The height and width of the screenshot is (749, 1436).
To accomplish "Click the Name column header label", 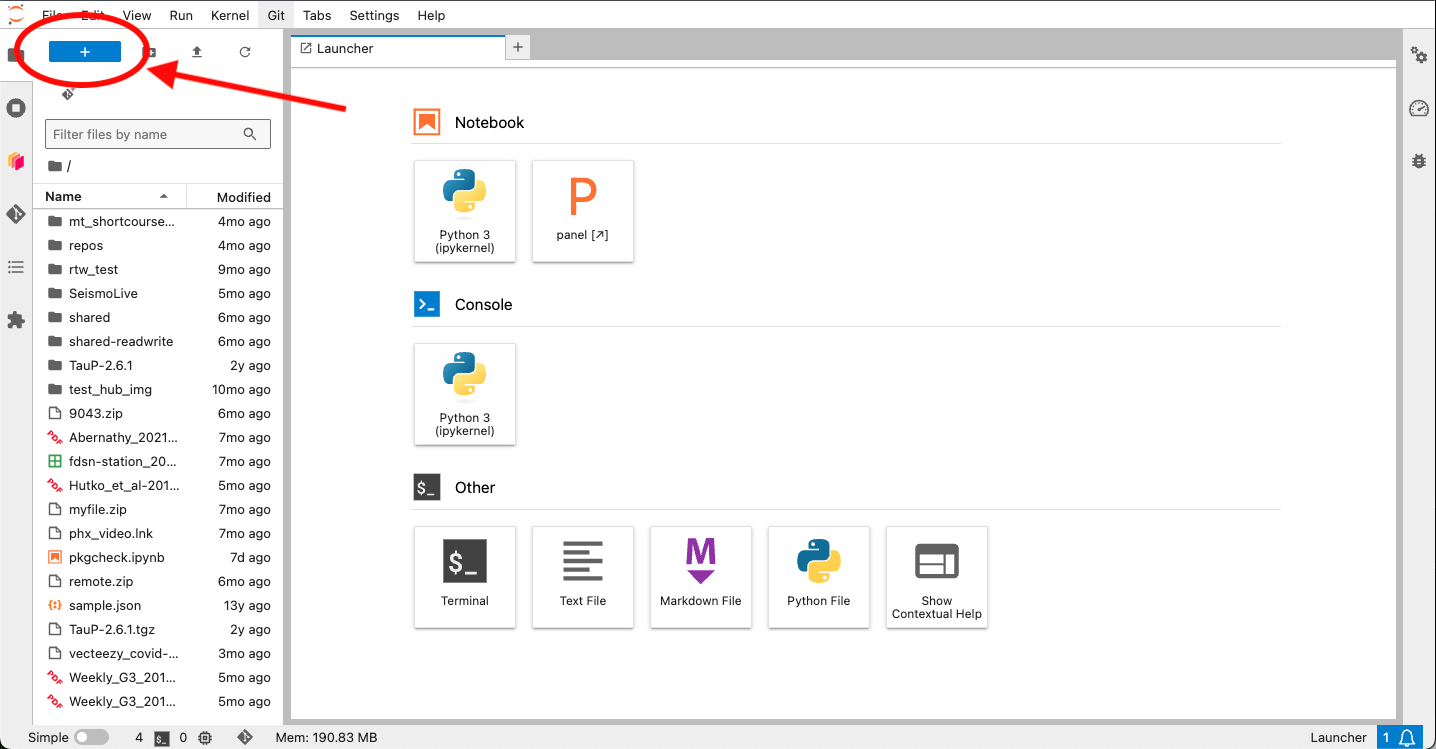I will coord(63,197).
